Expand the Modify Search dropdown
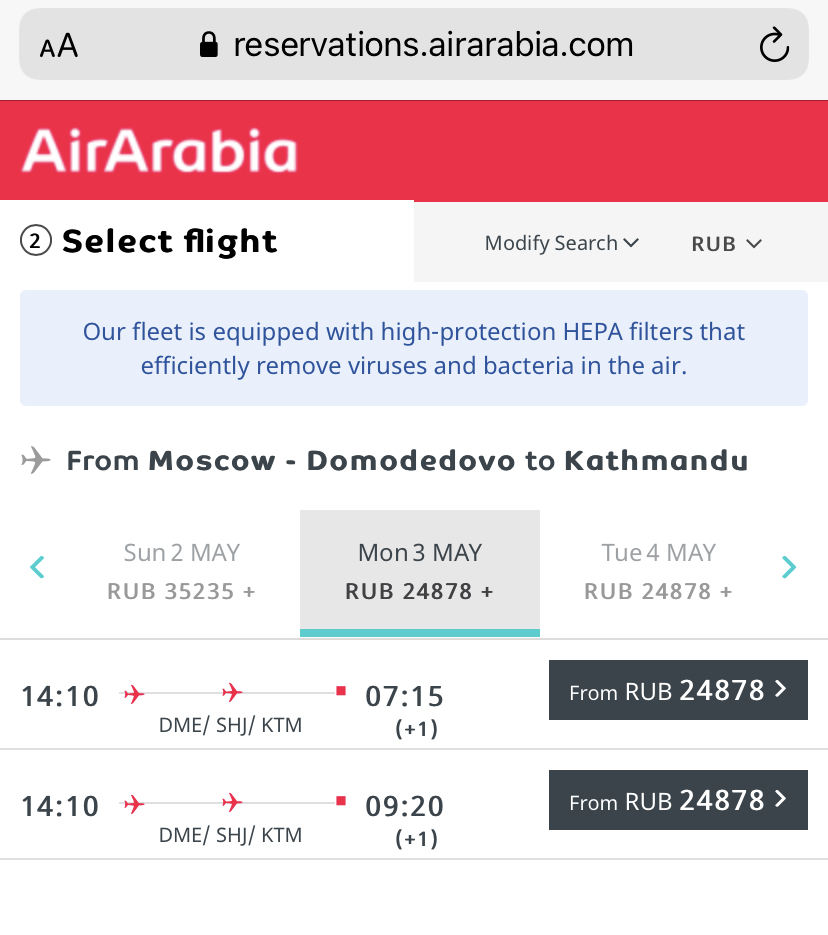This screenshot has height=935, width=828. 561,243
